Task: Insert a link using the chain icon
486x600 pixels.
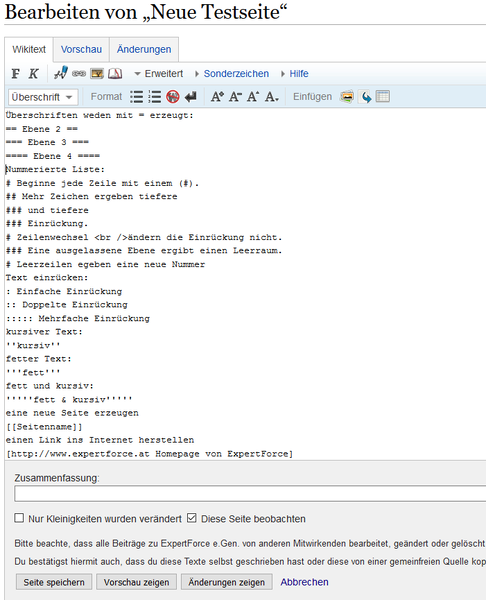Action: pyautogui.click(x=79, y=73)
